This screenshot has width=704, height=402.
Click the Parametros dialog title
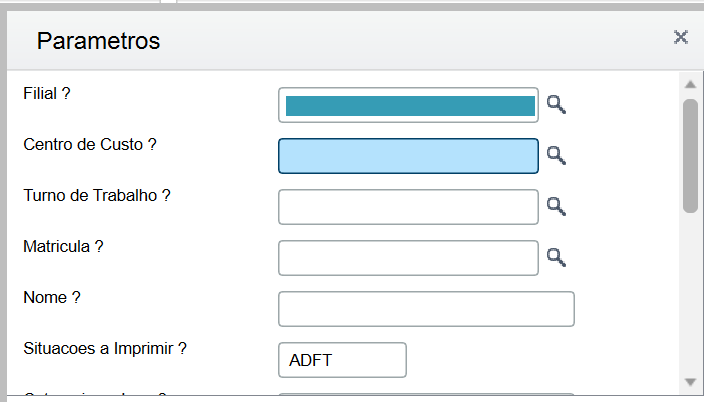tap(98, 41)
